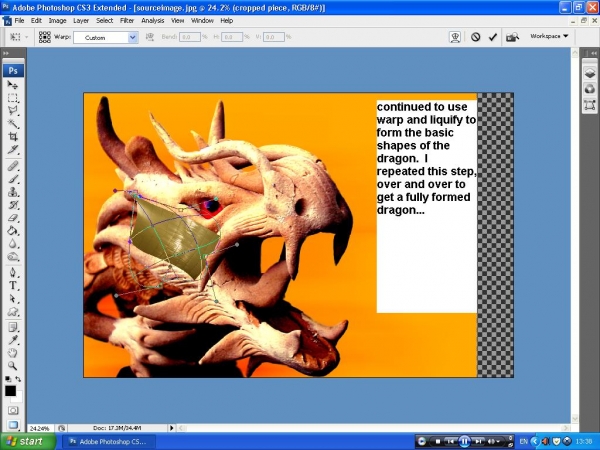Pause playback in media player toolbar
This screenshot has width=600, height=450.
(x=464, y=442)
